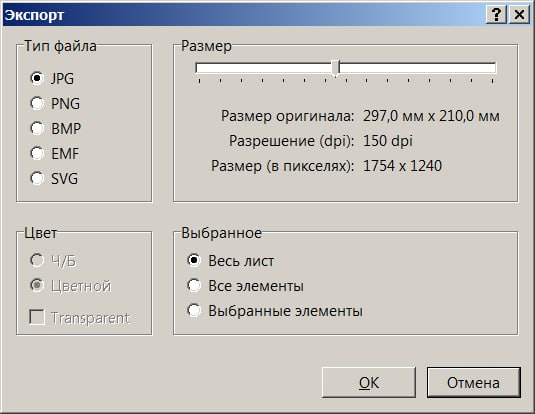The width and height of the screenshot is (535, 414).
Task: Click the slider track right of thumb
Action: [418, 68]
